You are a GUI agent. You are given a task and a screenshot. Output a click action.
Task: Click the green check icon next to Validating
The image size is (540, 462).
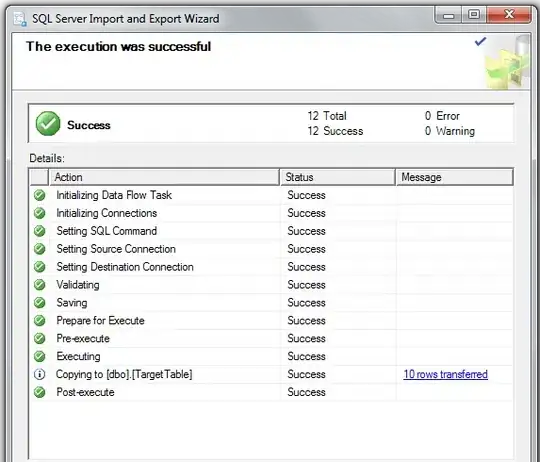coord(40,285)
